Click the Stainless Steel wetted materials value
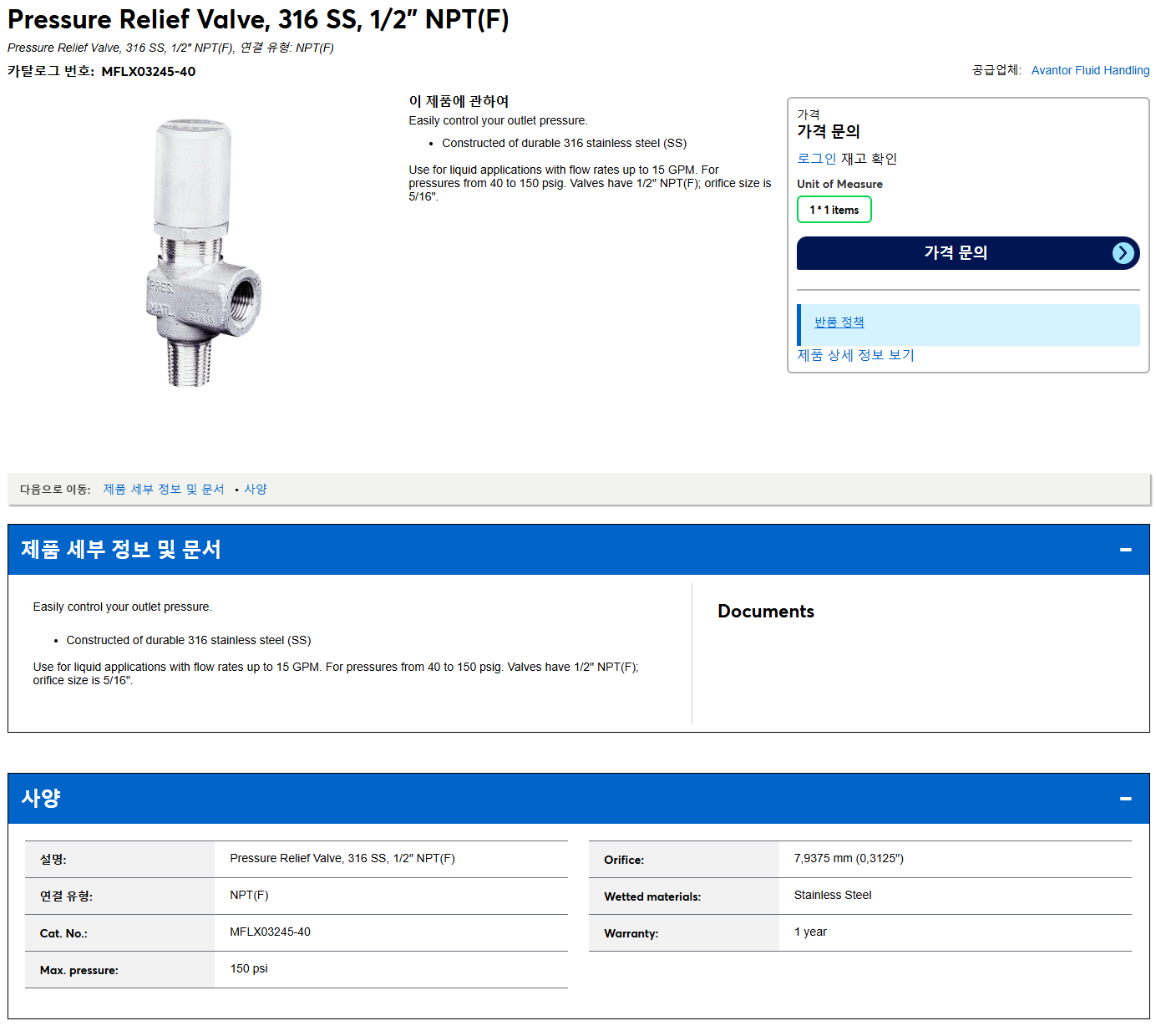This screenshot has width=1156, height=1036. point(833,896)
